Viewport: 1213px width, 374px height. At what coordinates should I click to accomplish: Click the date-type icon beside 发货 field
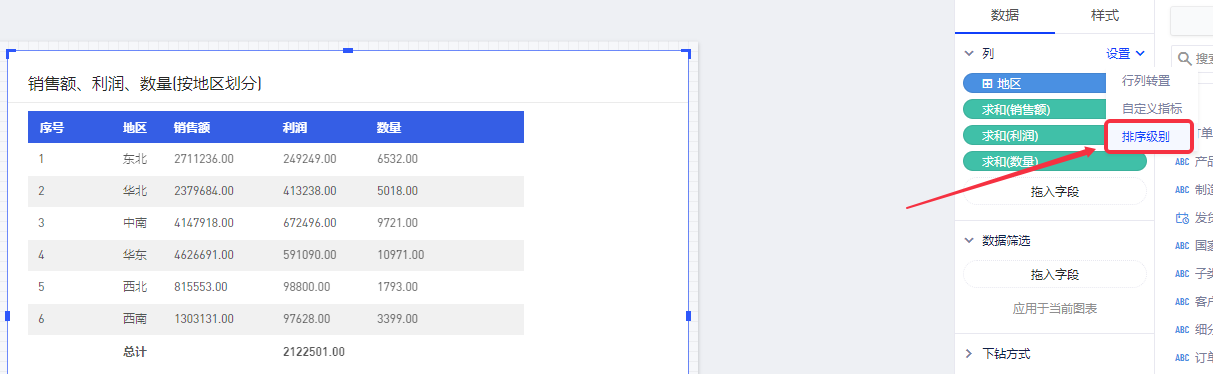1182,217
